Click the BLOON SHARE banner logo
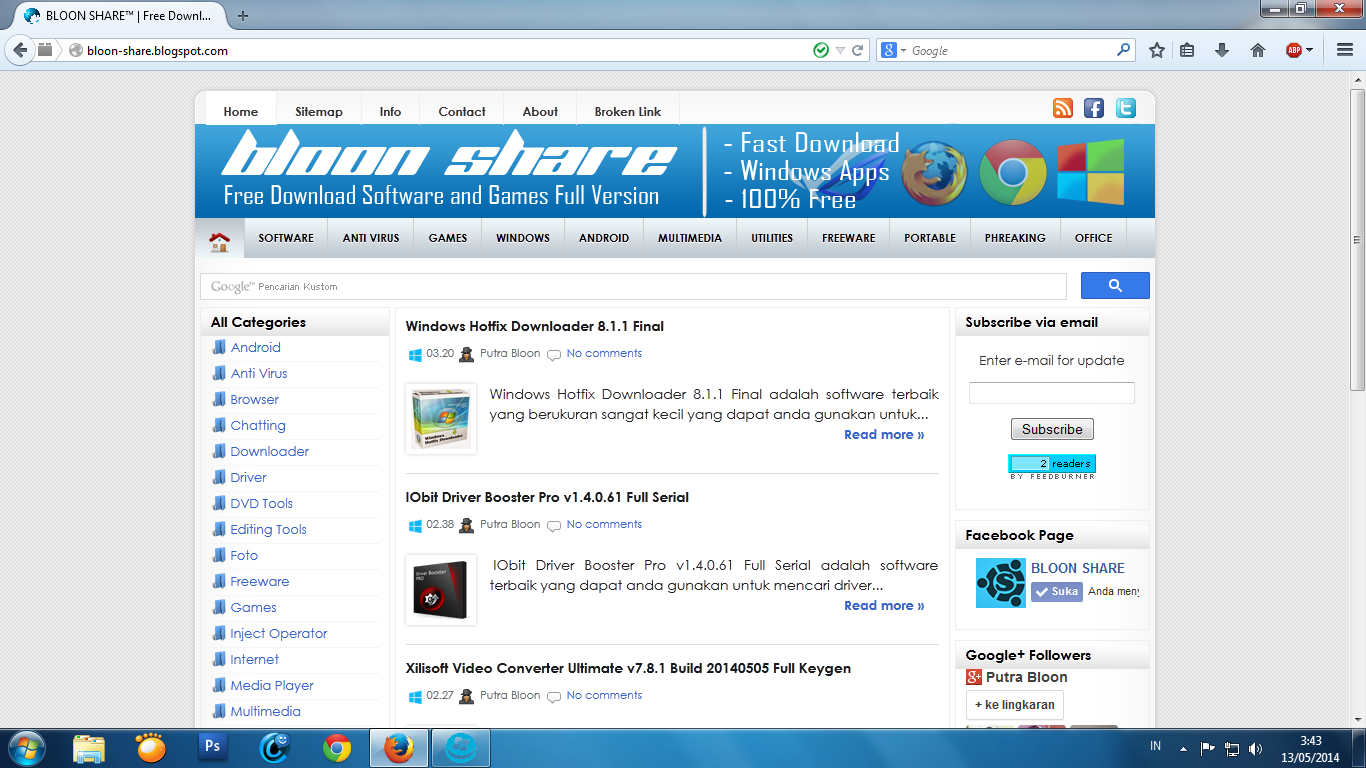Viewport: 1366px width, 768px height. coord(448,170)
